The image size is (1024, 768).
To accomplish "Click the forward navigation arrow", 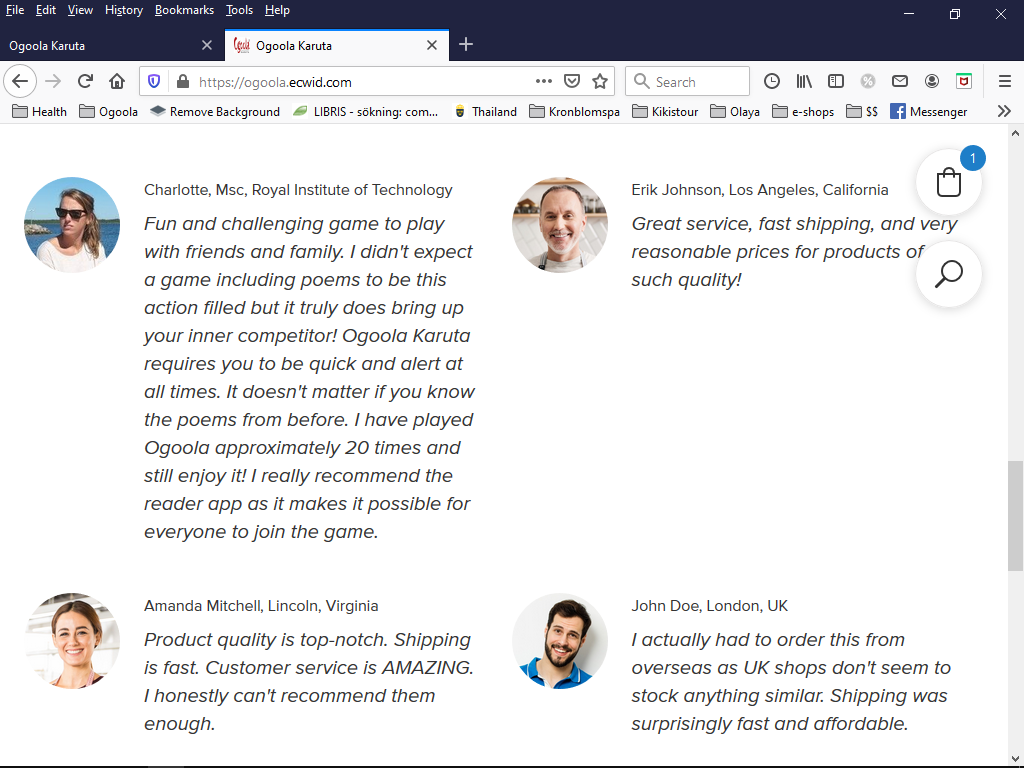I will coord(54,82).
